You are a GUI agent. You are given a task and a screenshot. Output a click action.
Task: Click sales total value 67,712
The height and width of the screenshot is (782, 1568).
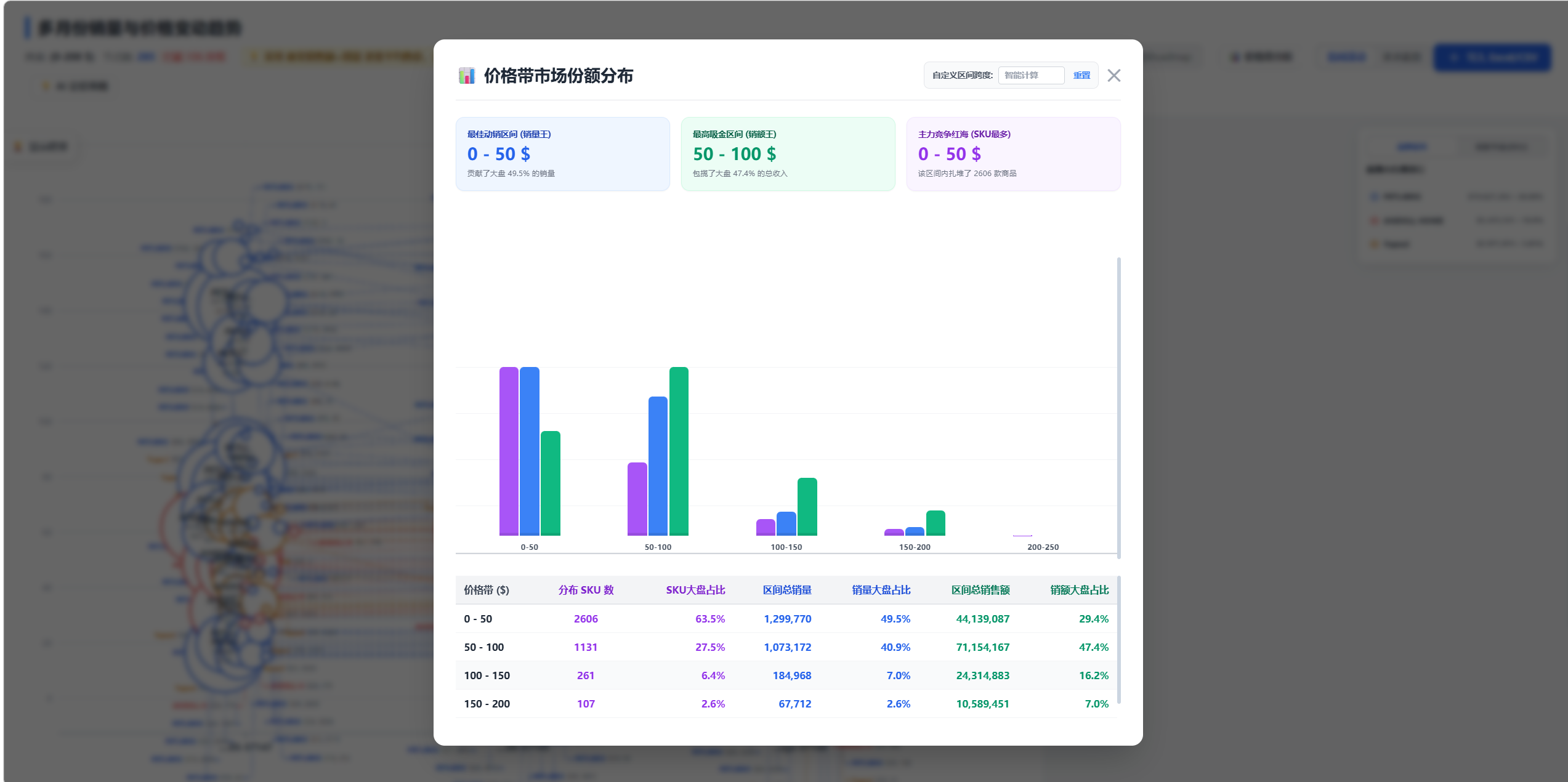pos(795,704)
